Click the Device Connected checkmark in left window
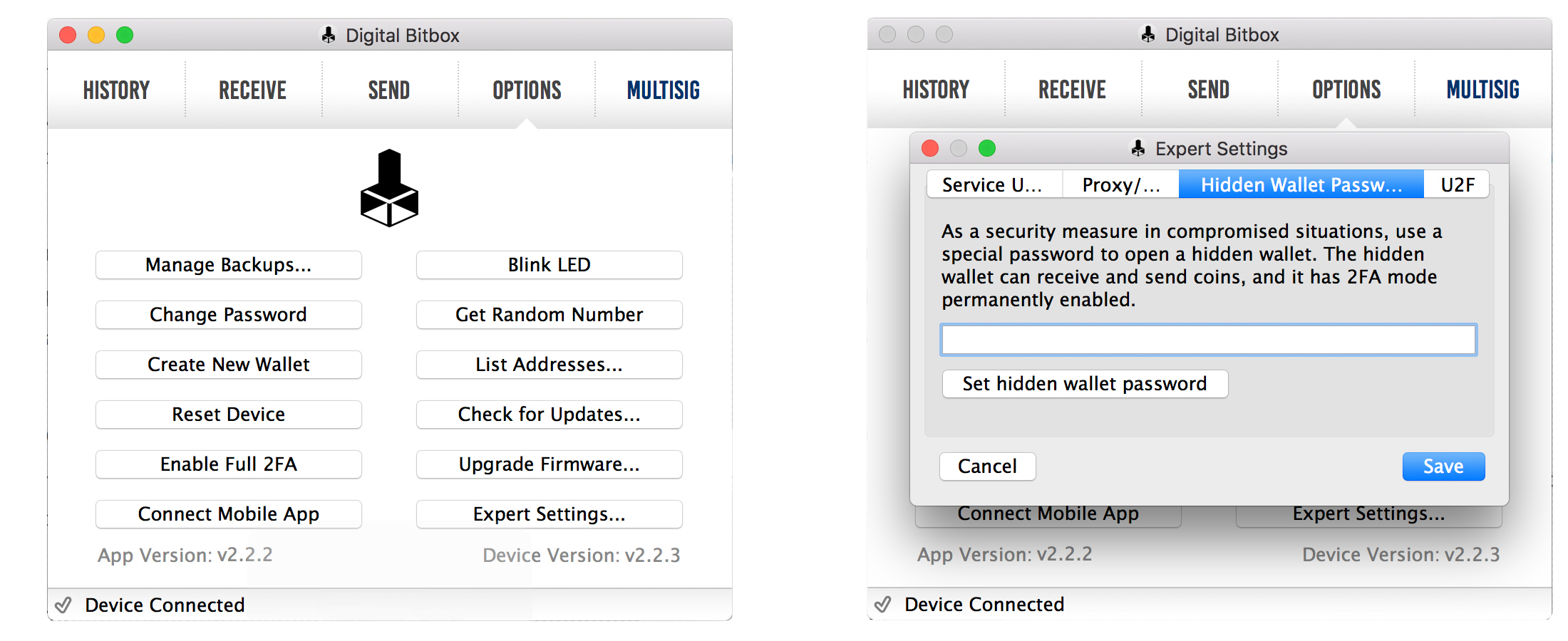Image resolution: width=1568 pixels, height=641 pixels. (63, 605)
